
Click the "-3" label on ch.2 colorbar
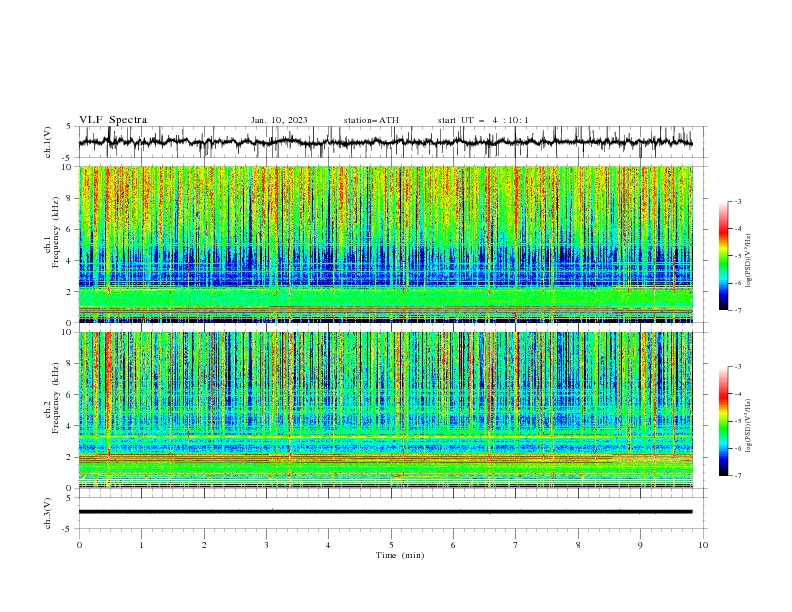[x=738, y=367]
